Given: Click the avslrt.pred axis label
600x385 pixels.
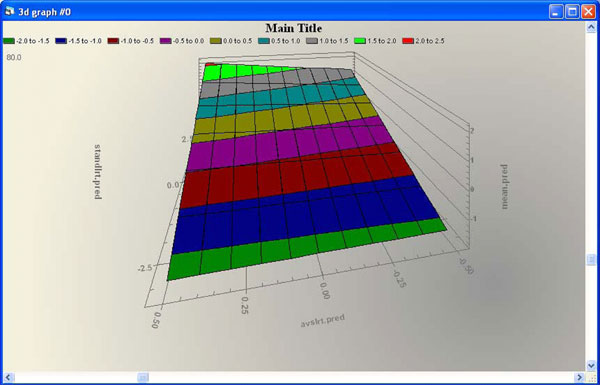Looking at the screenshot, I should click(322, 321).
